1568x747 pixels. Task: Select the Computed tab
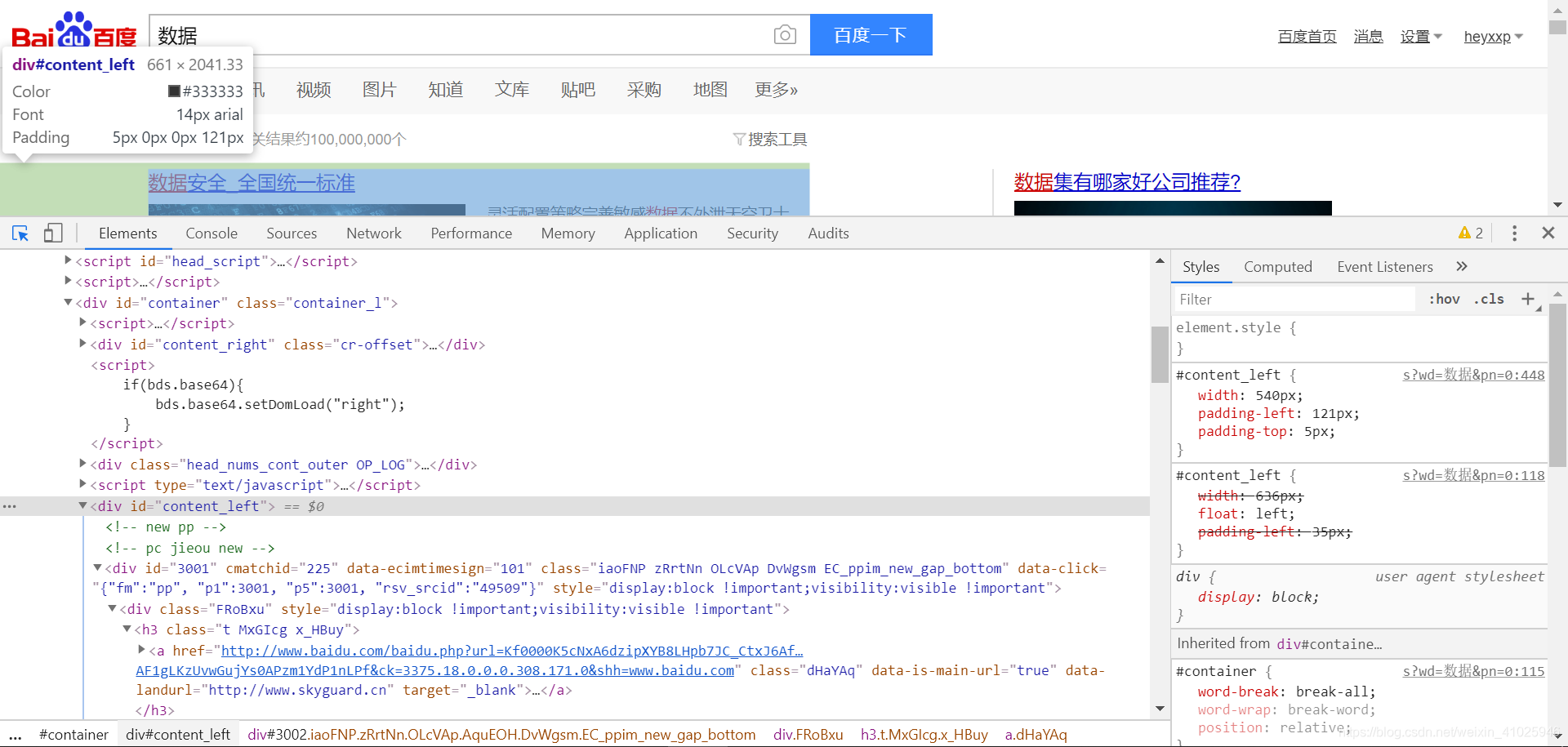pos(1277,267)
